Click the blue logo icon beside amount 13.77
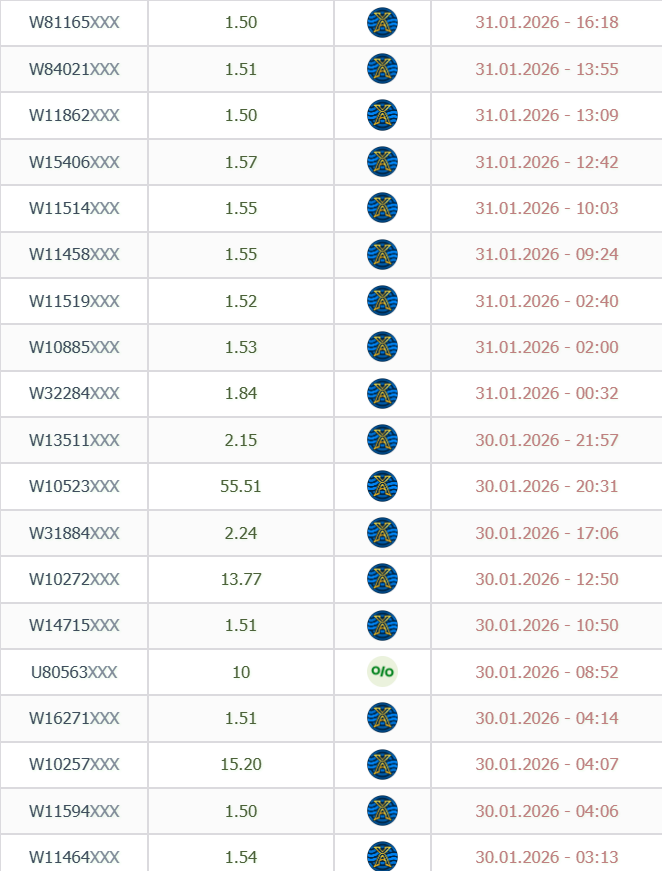This screenshot has height=871, width=662. tap(382, 579)
